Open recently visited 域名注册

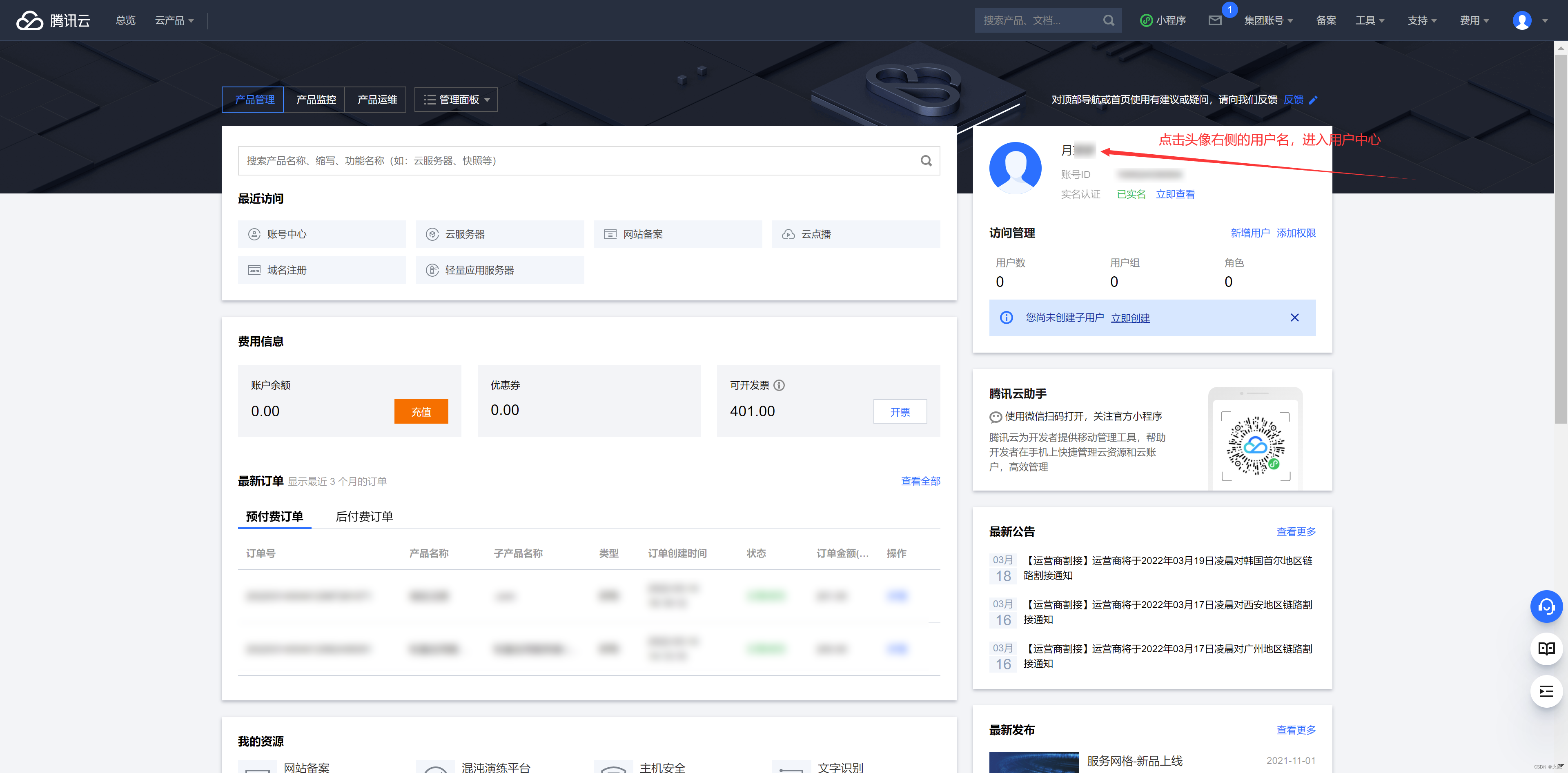322,270
